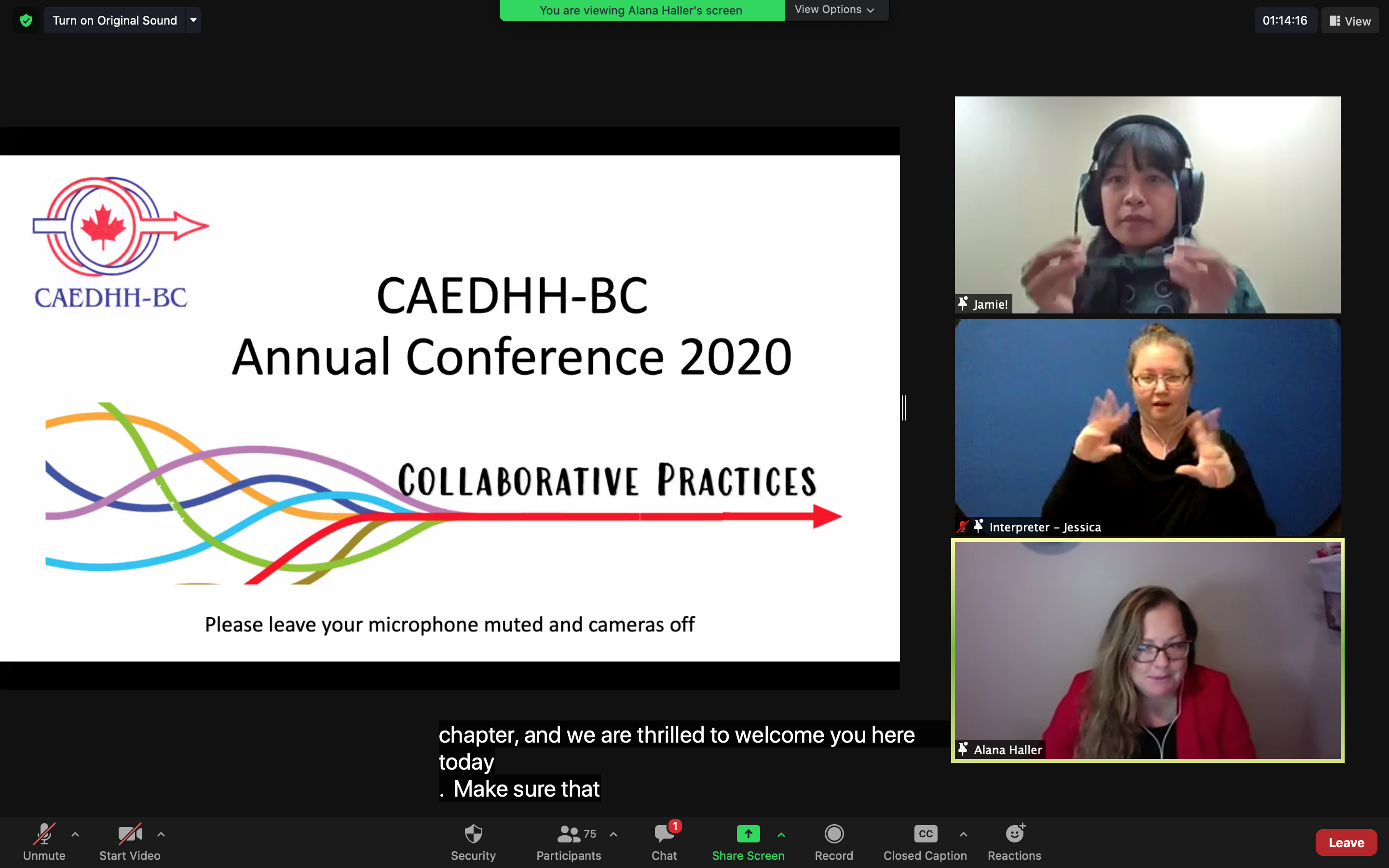Viewport: 1389px width, 868px height.
Task: Open the Original Sound dropdown arrow
Action: (x=193, y=21)
